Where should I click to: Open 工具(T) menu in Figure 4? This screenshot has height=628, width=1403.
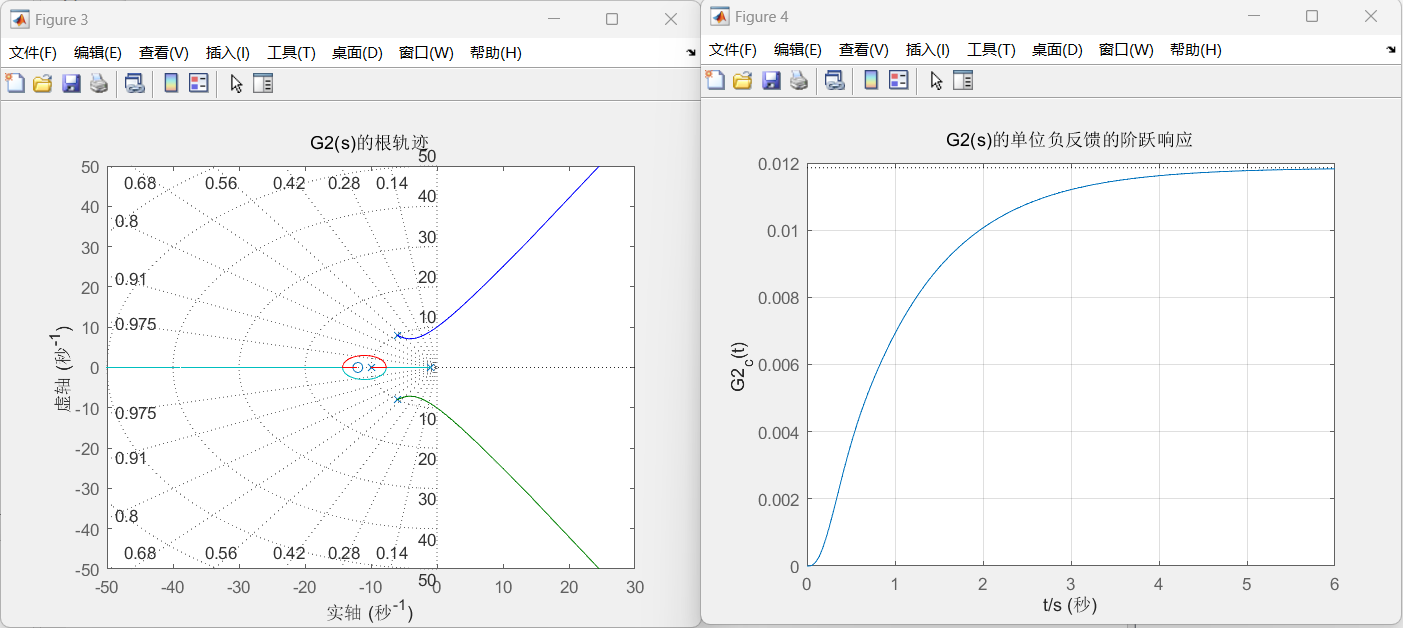pyautogui.click(x=991, y=50)
